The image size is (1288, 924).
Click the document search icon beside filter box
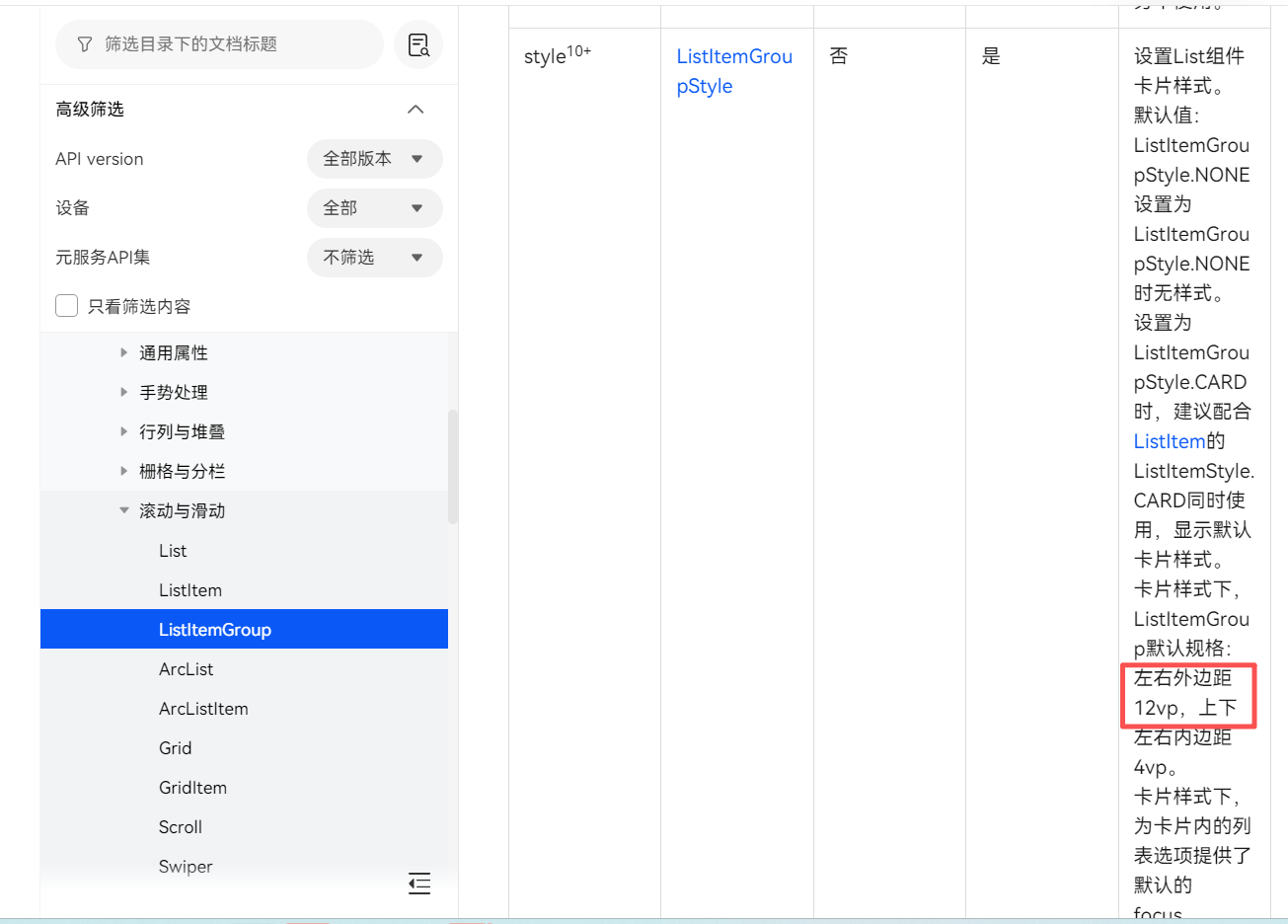(418, 44)
